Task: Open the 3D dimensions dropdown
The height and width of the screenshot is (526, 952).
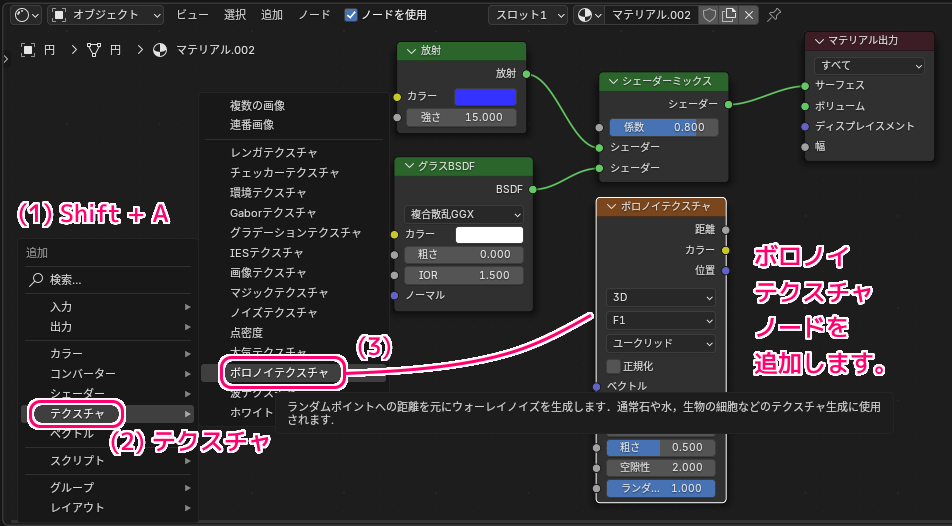Action: pyautogui.click(x=661, y=297)
